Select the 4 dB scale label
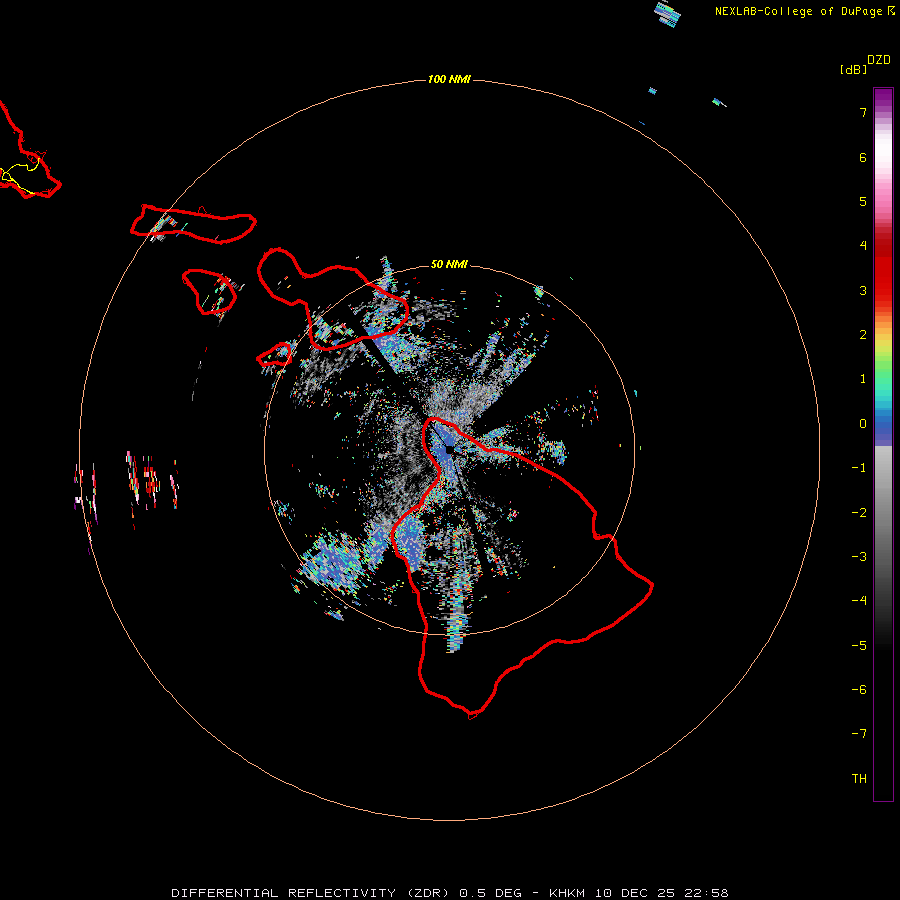The image size is (900, 900). (863, 246)
